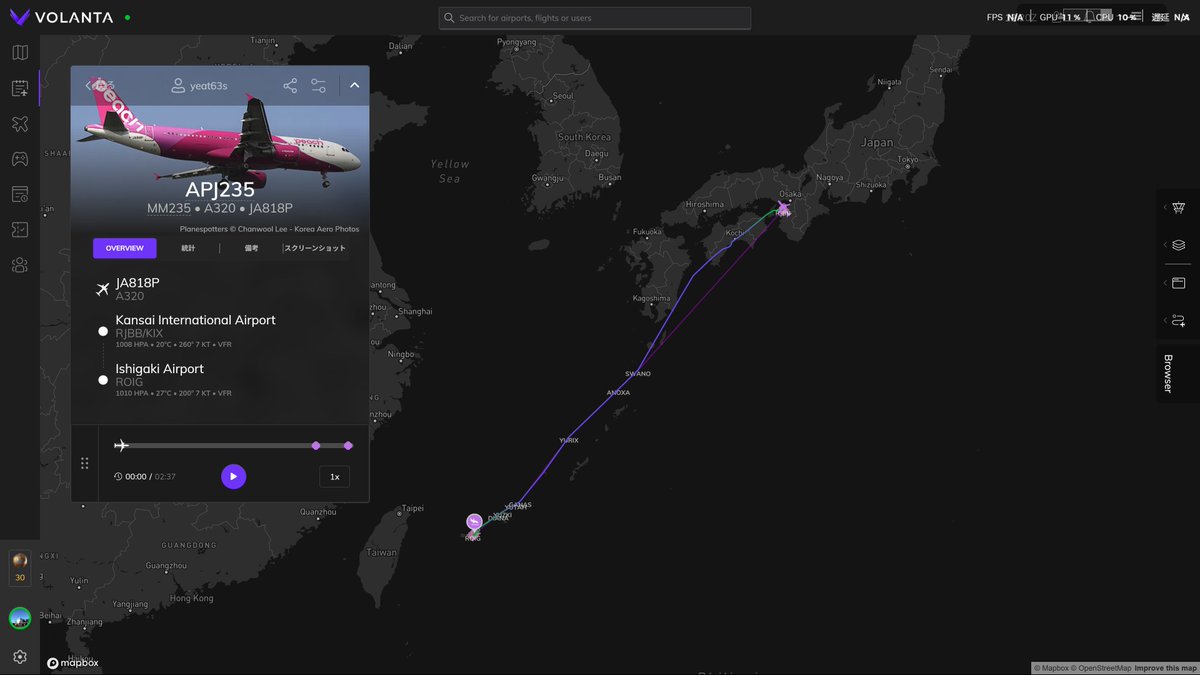Click the ROIG destination marker on map

[x=474, y=522]
